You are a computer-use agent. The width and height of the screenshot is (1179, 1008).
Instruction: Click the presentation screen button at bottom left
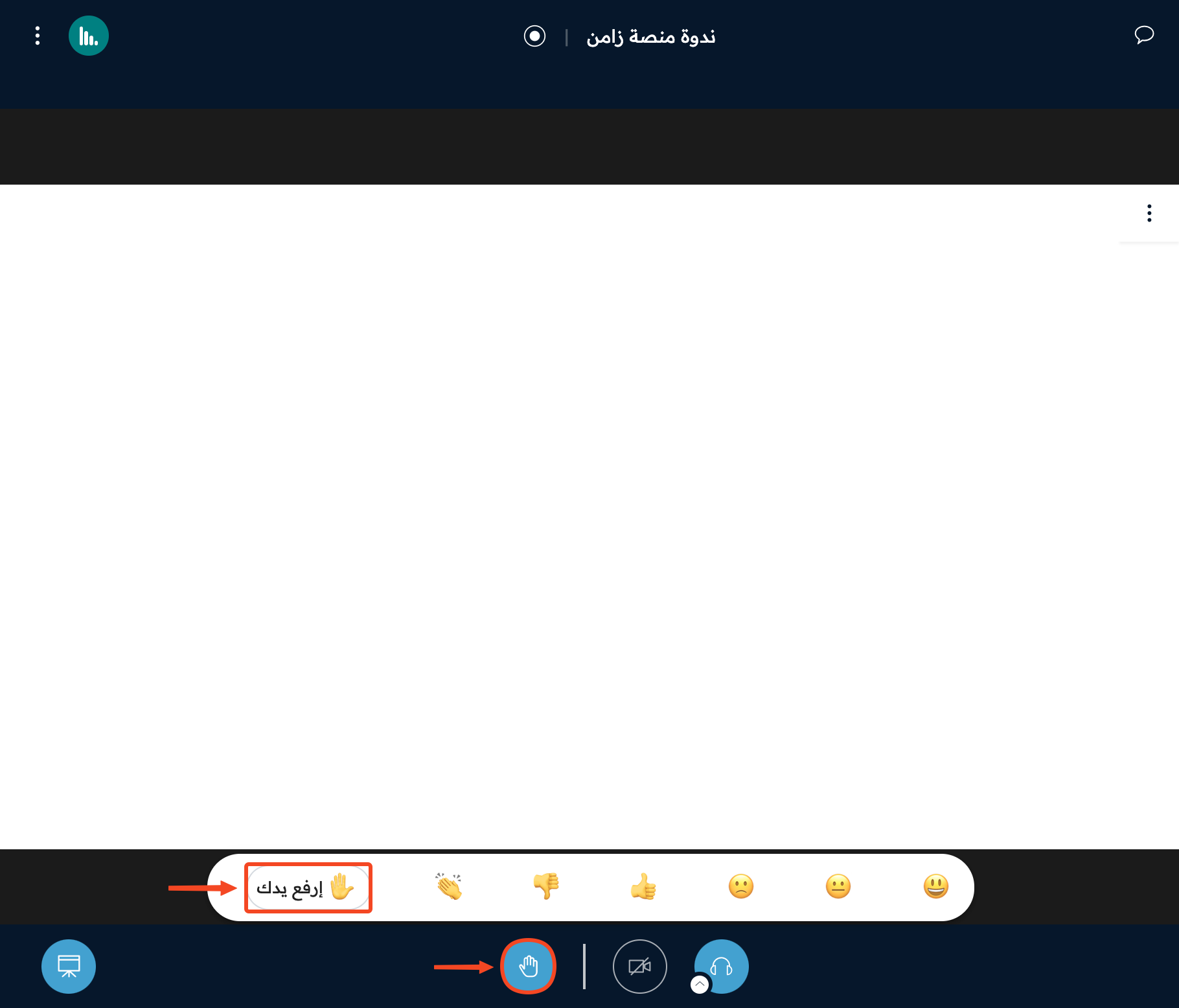tap(69, 967)
